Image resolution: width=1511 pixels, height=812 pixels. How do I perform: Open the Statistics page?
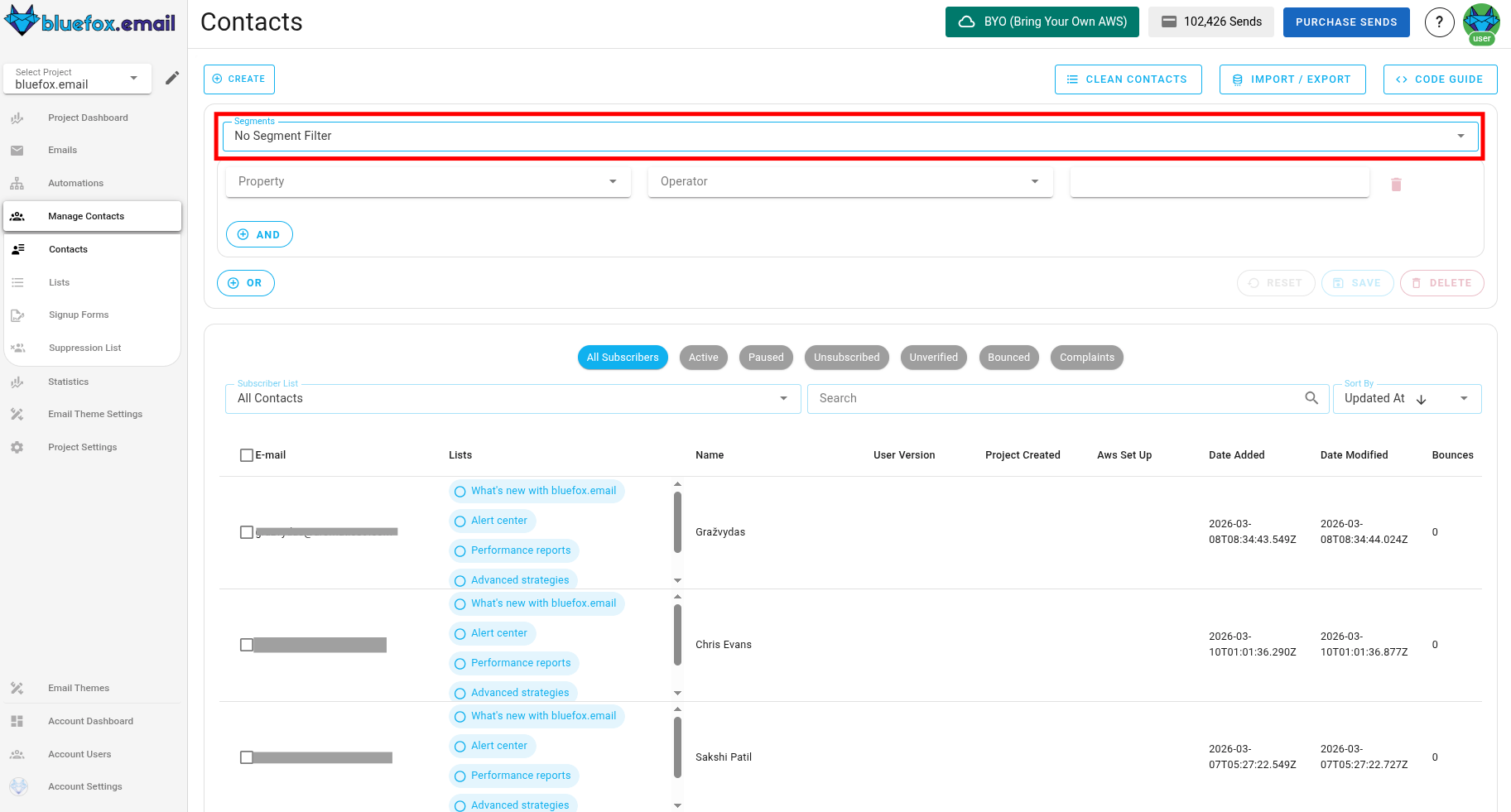point(68,382)
